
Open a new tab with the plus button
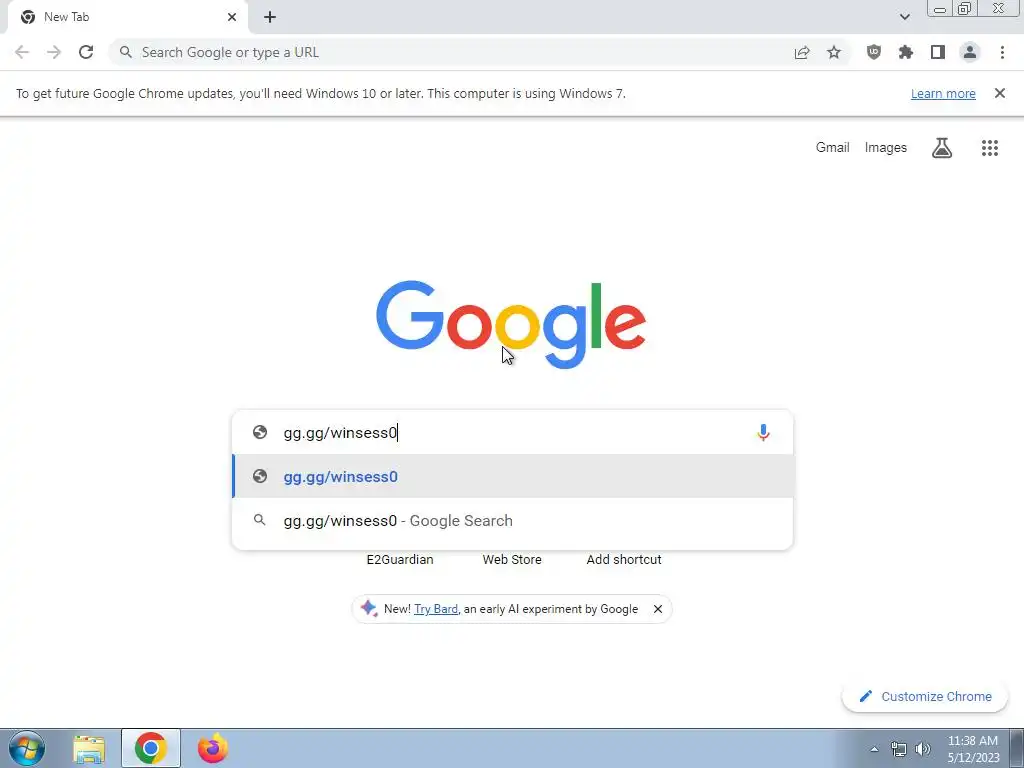270,17
